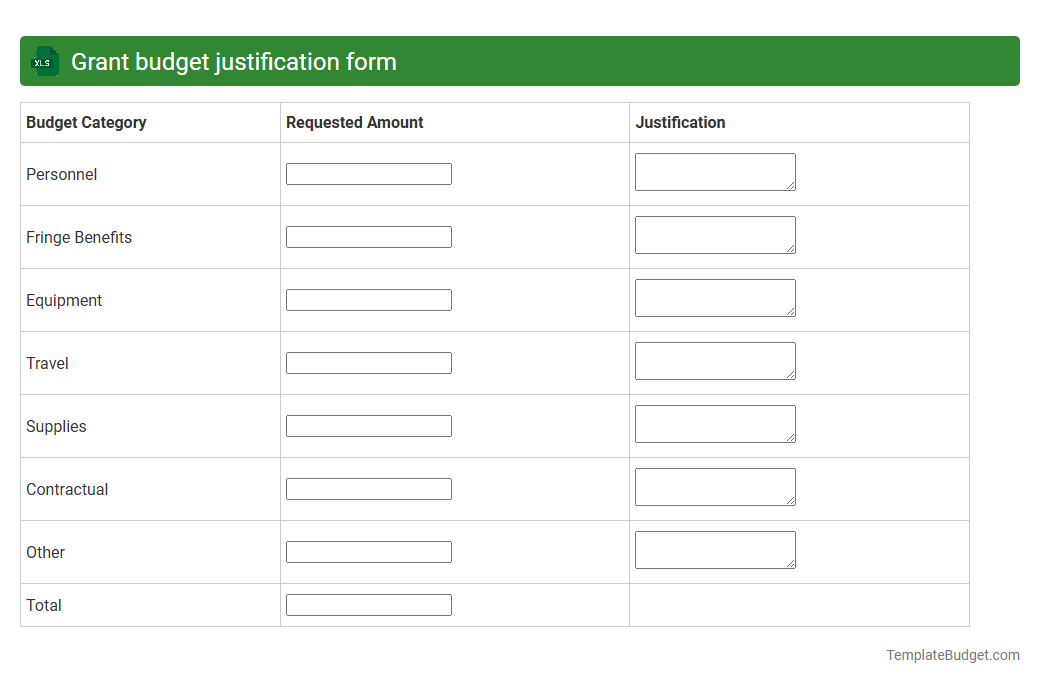Click the Fringe Benefits amount field
Viewport: 1040px width, 684px height.
tap(368, 236)
